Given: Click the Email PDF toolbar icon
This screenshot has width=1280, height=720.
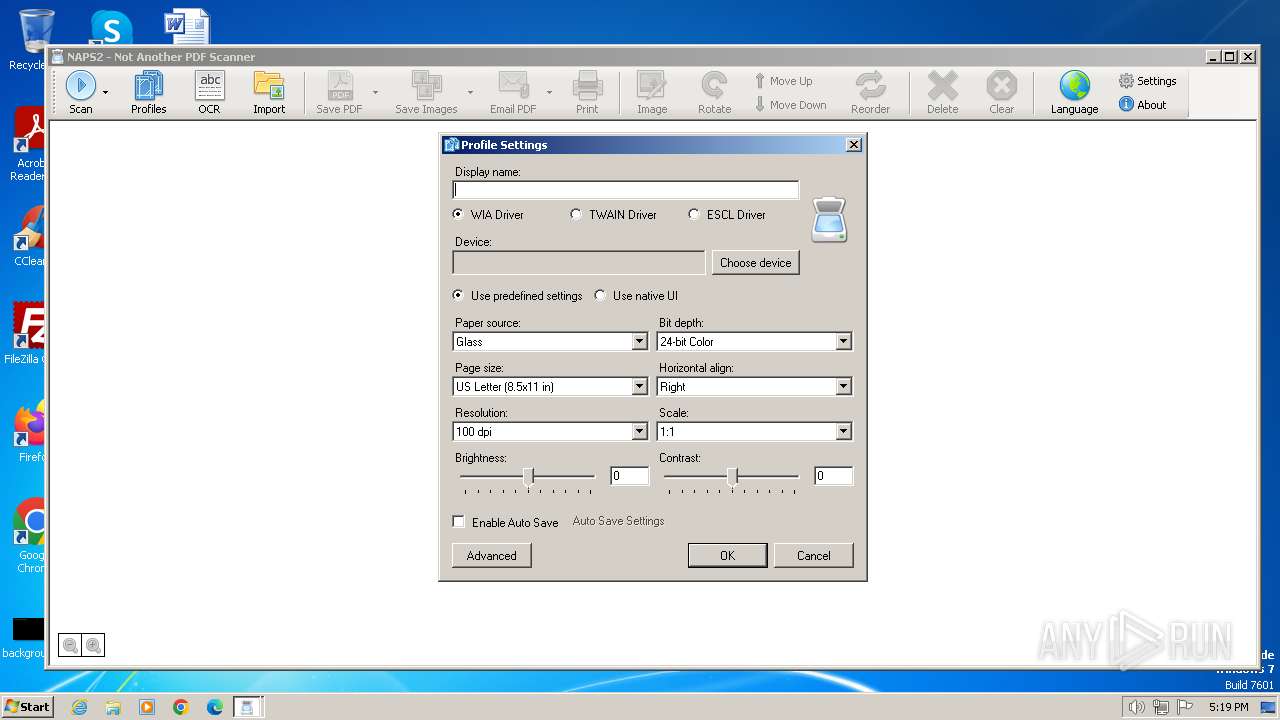Looking at the screenshot, I should [x=513, y=93].
